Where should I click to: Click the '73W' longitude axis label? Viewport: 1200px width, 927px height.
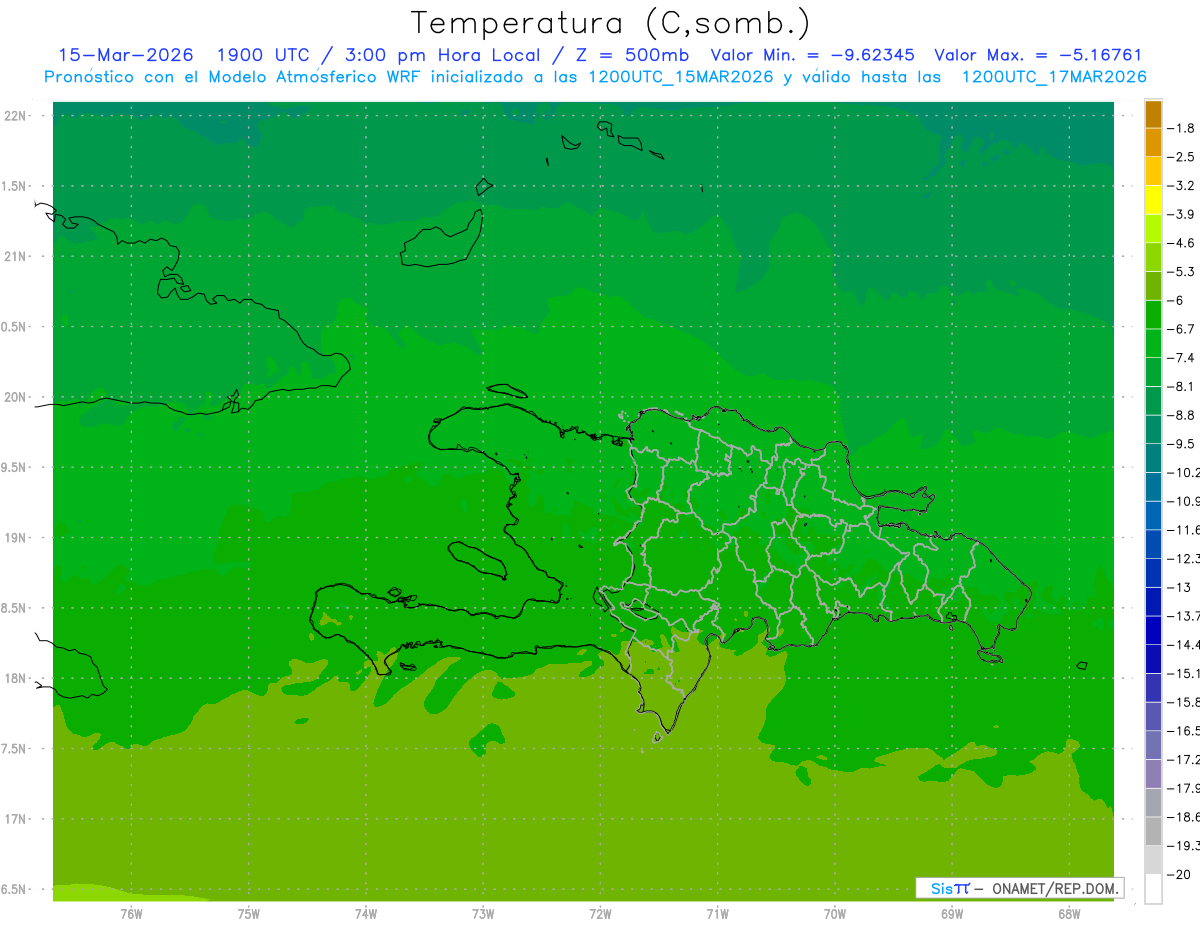tap(483, 914)
